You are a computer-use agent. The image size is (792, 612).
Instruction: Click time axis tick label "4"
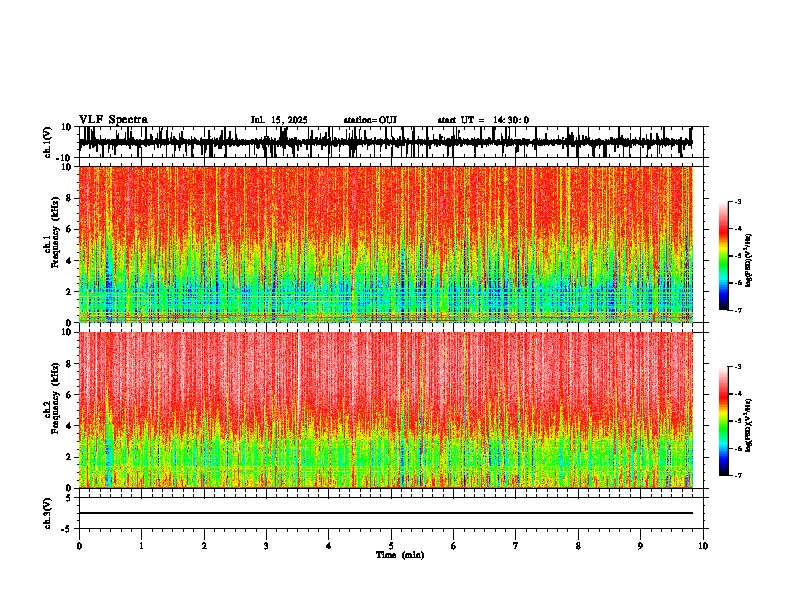tap(329, 546)
